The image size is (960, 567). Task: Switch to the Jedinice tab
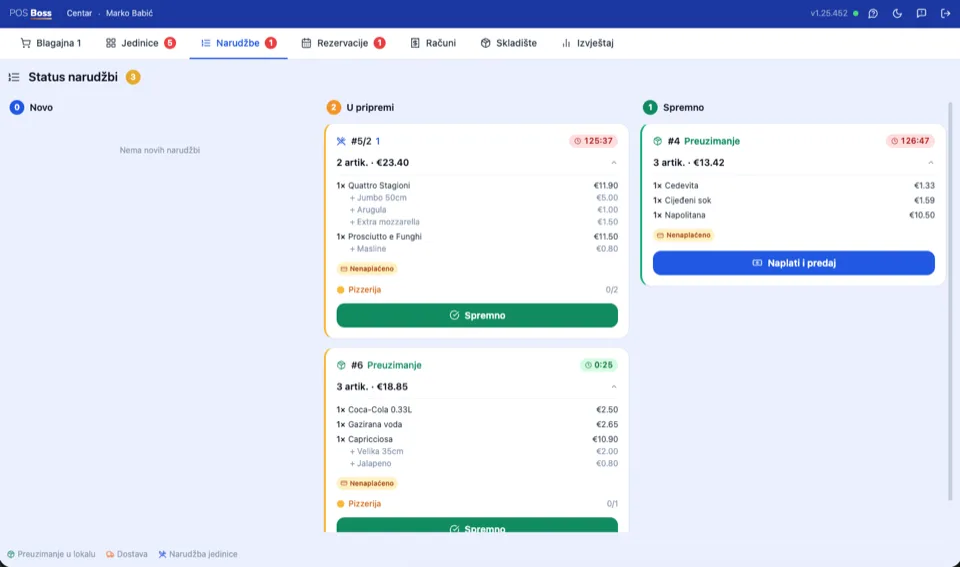[x=140, y=43]
